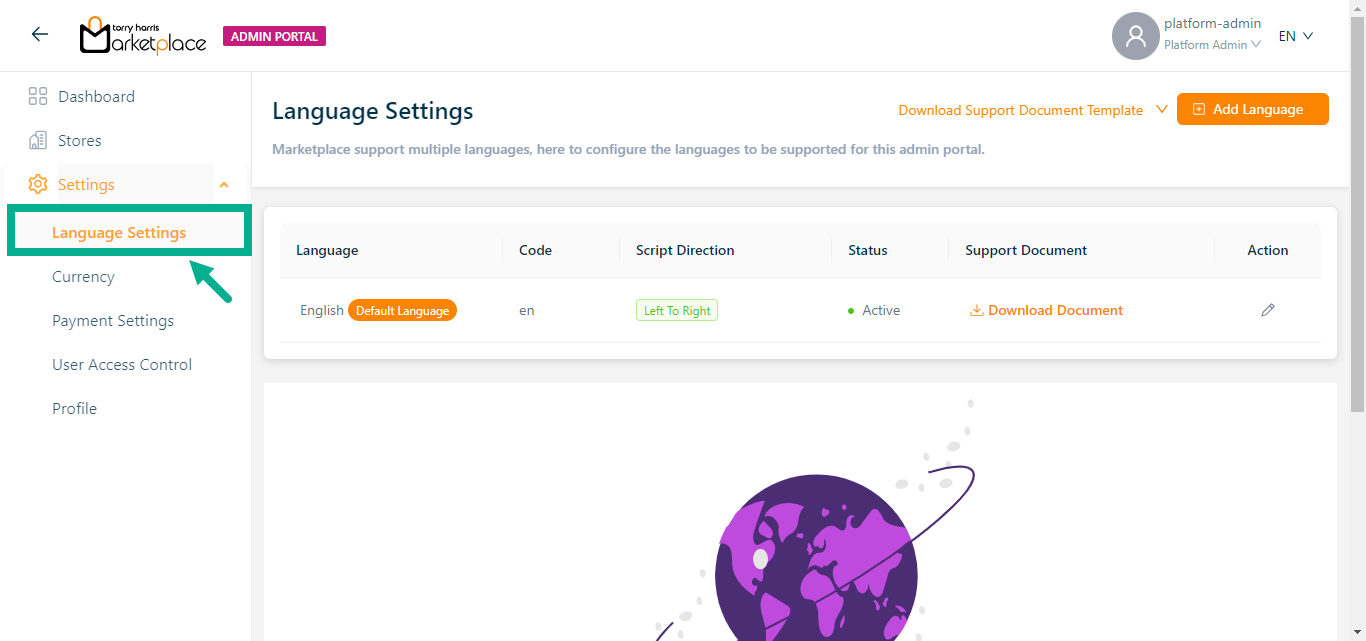Click the pencil edit icon for English

(x=1267, y=311)
